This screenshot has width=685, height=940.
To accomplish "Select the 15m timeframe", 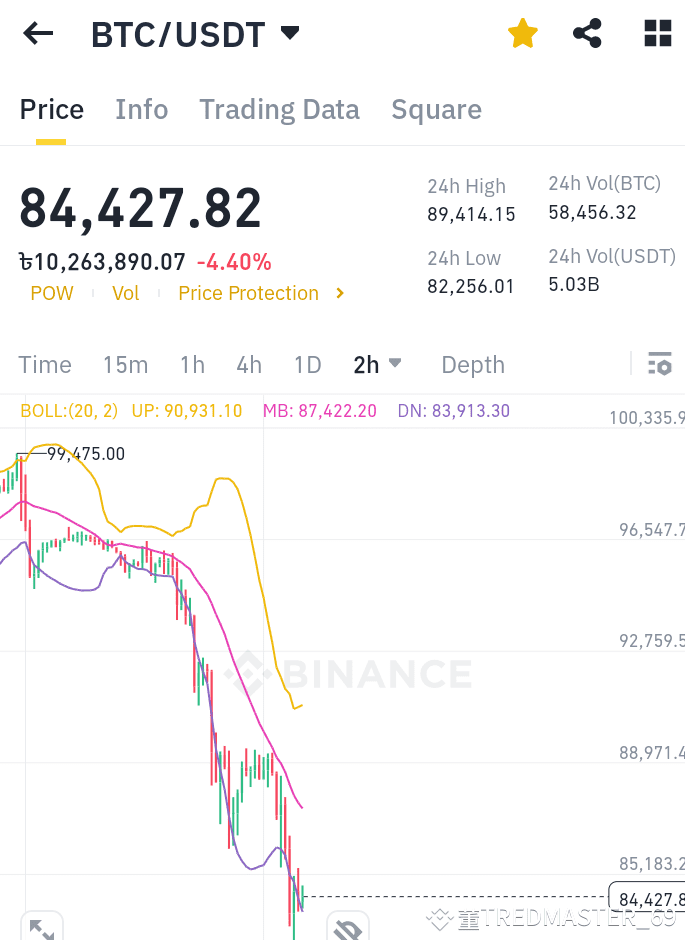I will tap(126, 364).
